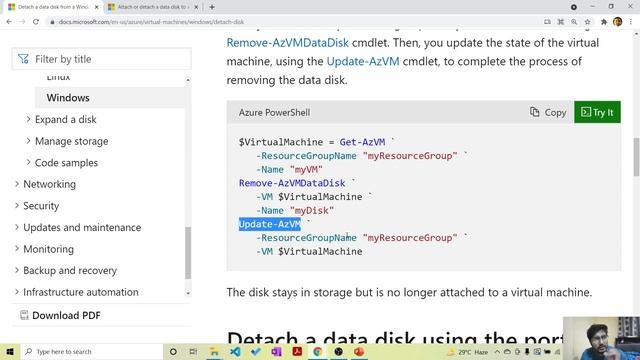Expand the 'Networking' section

pyautogui.click(x=17, y=184)
